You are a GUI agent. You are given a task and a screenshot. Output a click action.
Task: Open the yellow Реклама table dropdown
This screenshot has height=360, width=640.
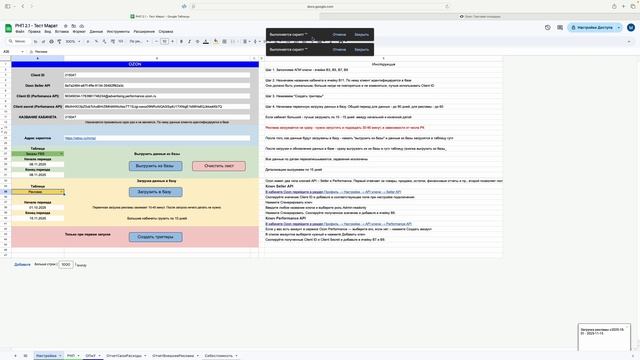(x=38, y=192)
